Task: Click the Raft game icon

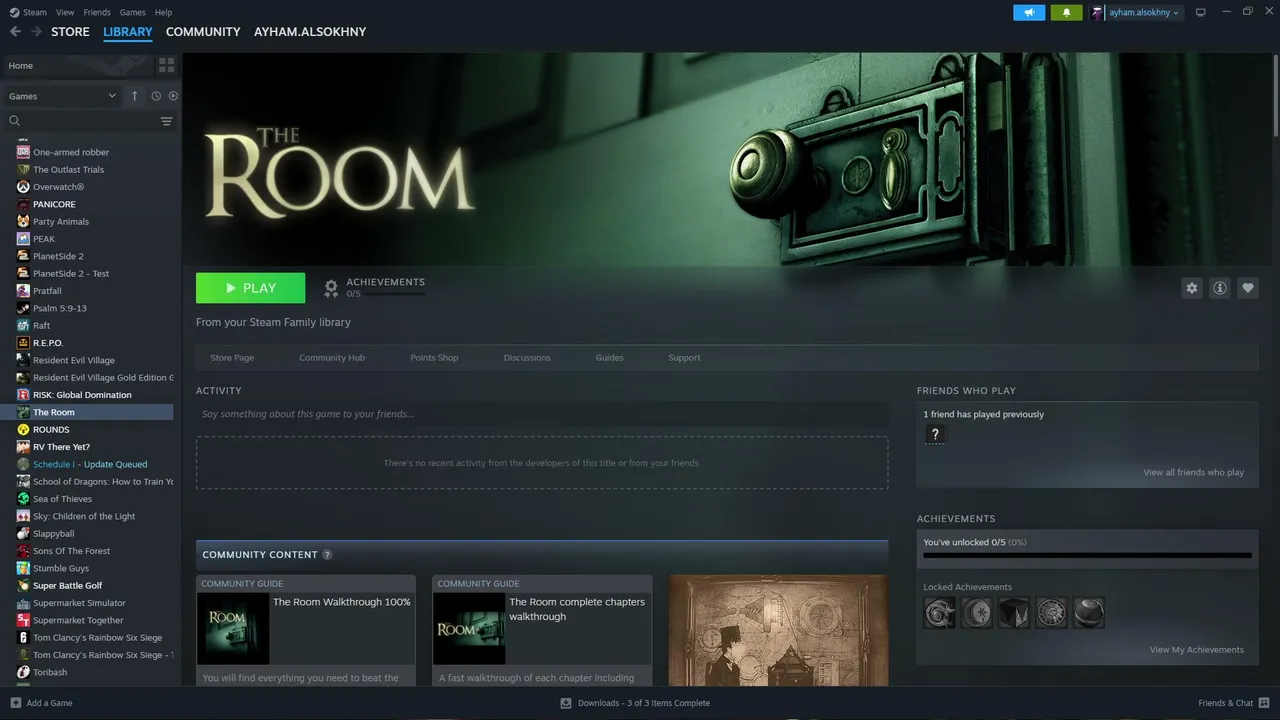Action: 23,326
